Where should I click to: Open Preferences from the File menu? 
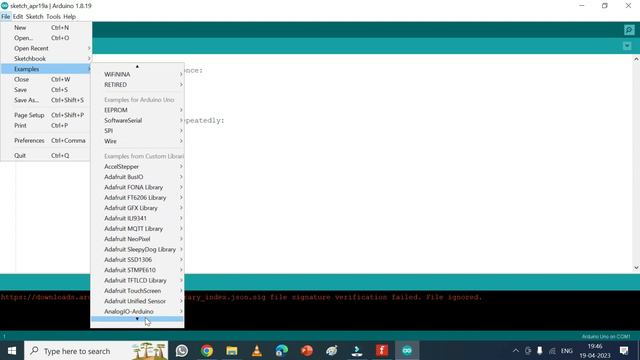(x=46, y=140)
